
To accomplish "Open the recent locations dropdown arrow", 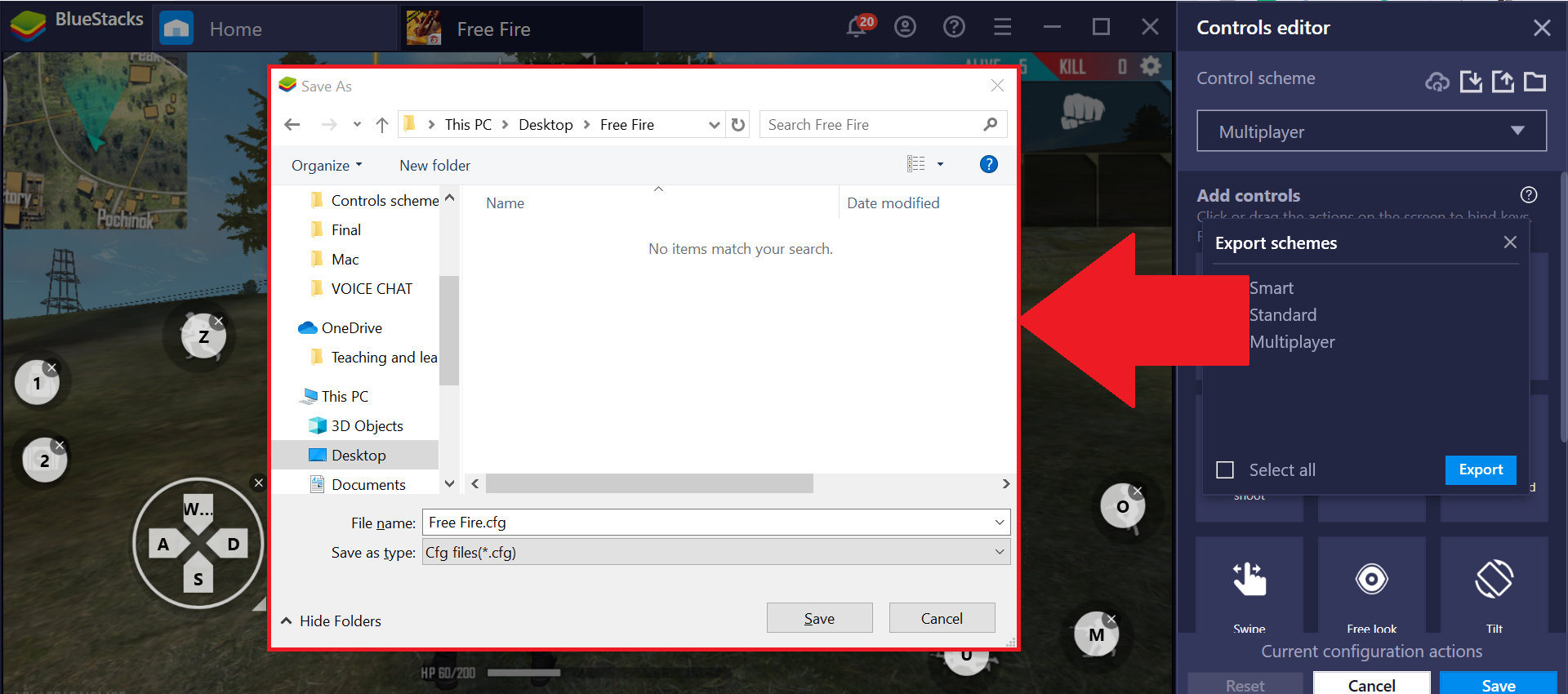I will pos(357,124).
